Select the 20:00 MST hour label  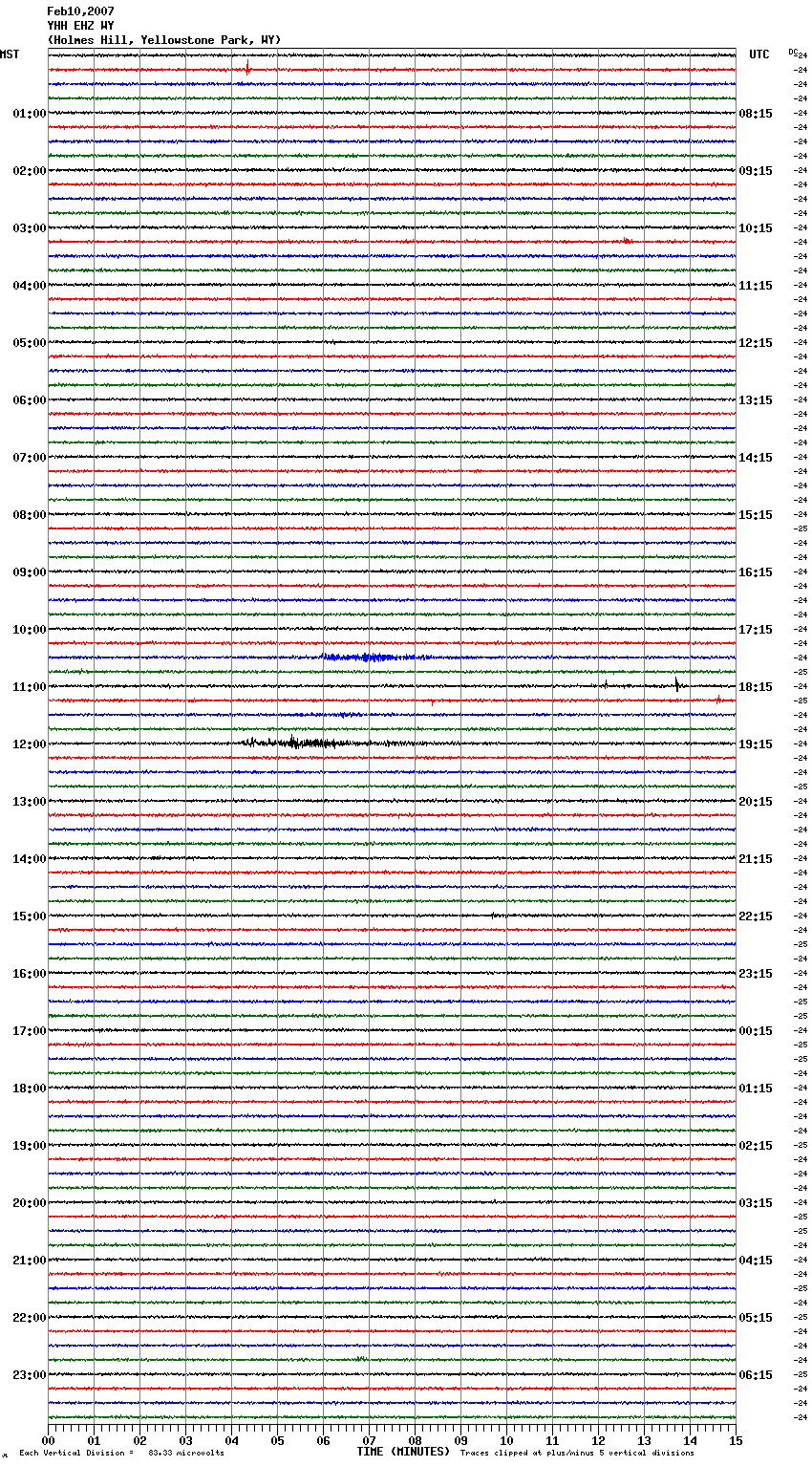click(x=29, y=1203)
